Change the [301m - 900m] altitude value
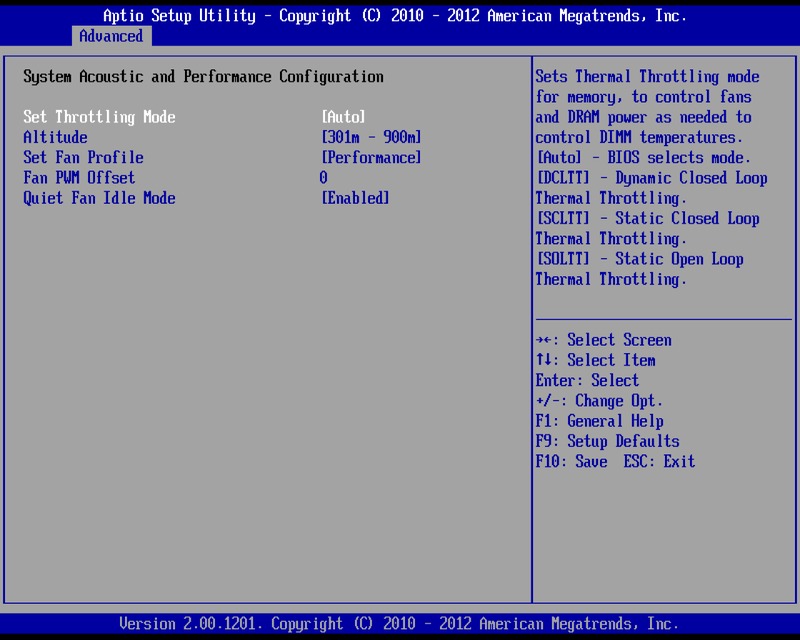Image resolution: width=800 pixels, height=640 pixels. click(371, 137)
